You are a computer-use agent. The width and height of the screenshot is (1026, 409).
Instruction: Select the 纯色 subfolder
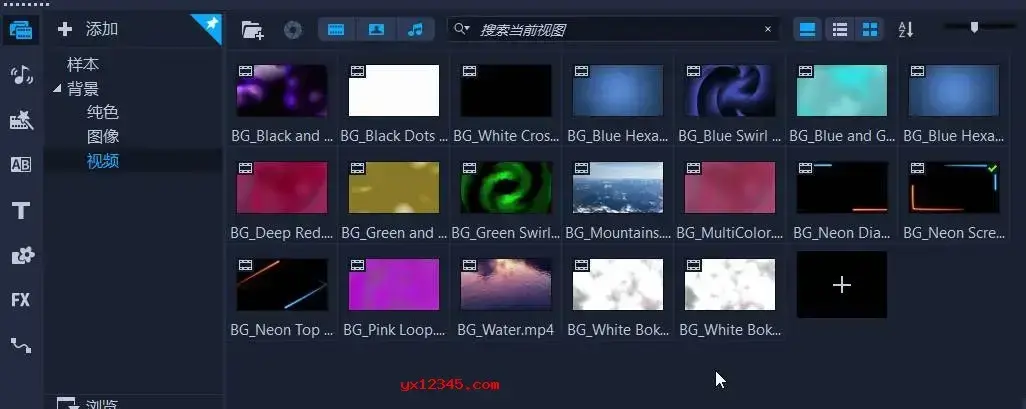click(103, 112)
